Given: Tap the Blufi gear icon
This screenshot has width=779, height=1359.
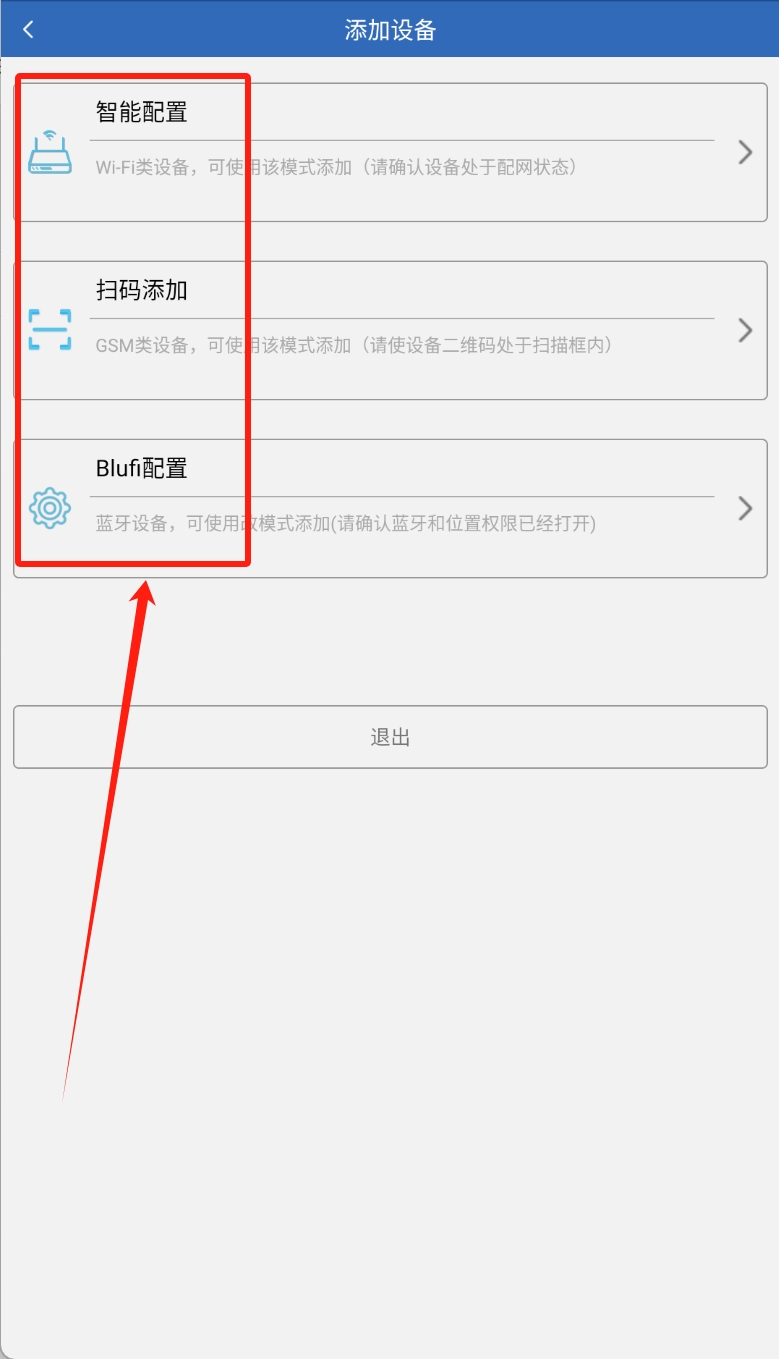Looking at the screenshot, I should (x=50, y=508).
